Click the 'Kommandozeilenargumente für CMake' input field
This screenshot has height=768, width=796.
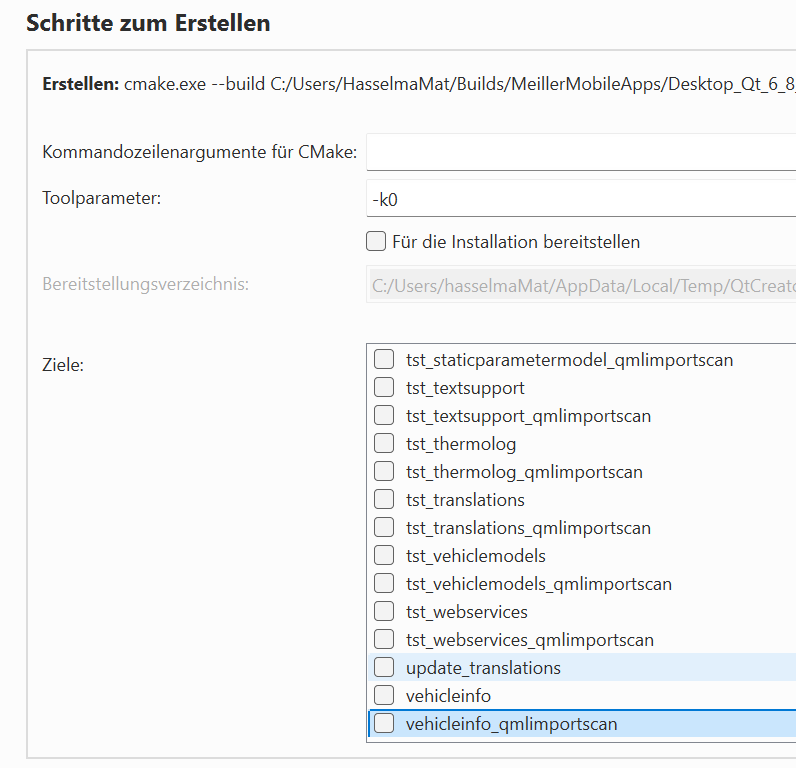(x=580, y=153)
